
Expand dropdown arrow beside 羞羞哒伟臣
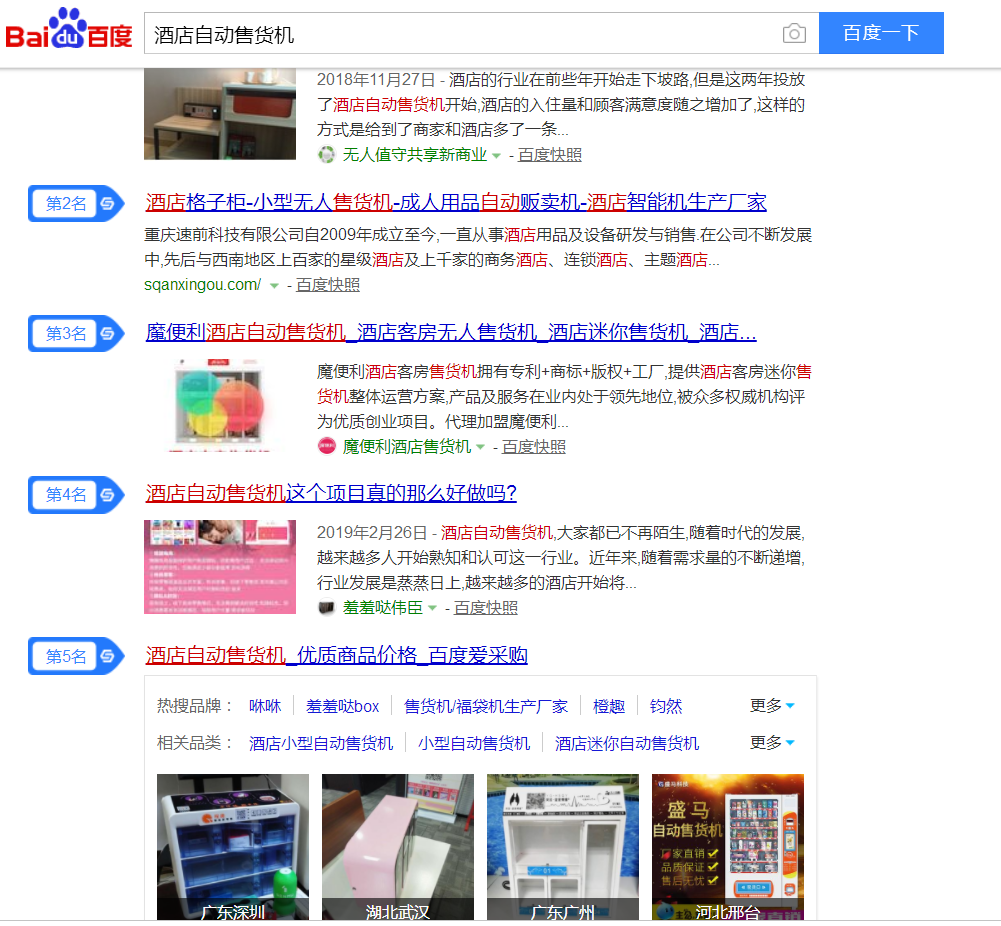(x=432, y=609)
